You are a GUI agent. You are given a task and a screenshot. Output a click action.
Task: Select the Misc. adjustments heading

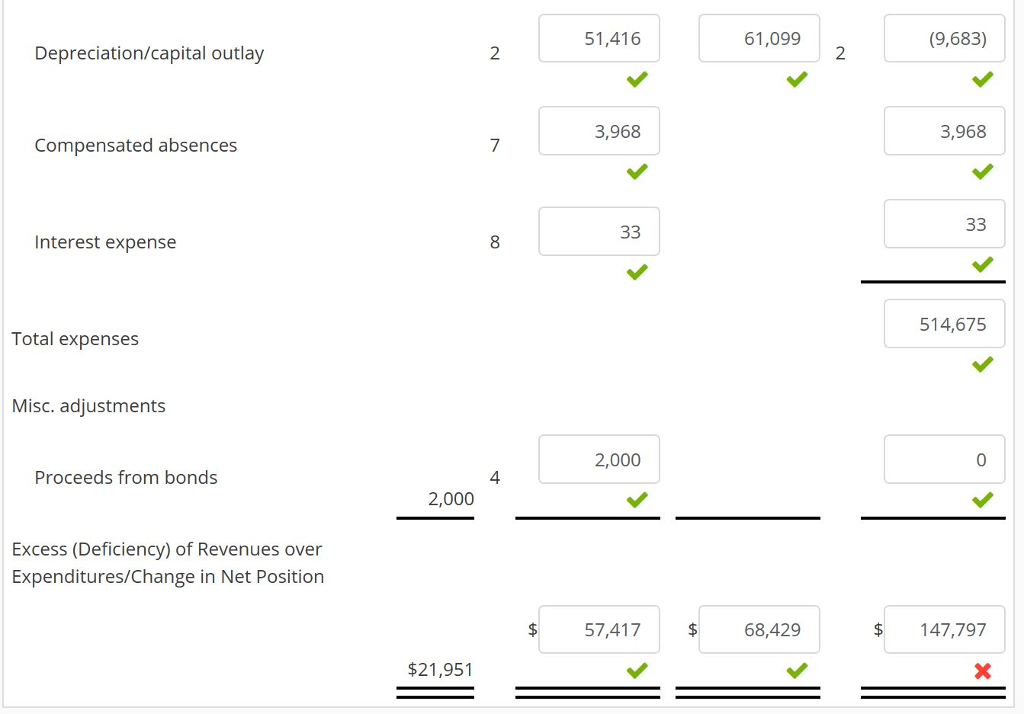[88, 405]
